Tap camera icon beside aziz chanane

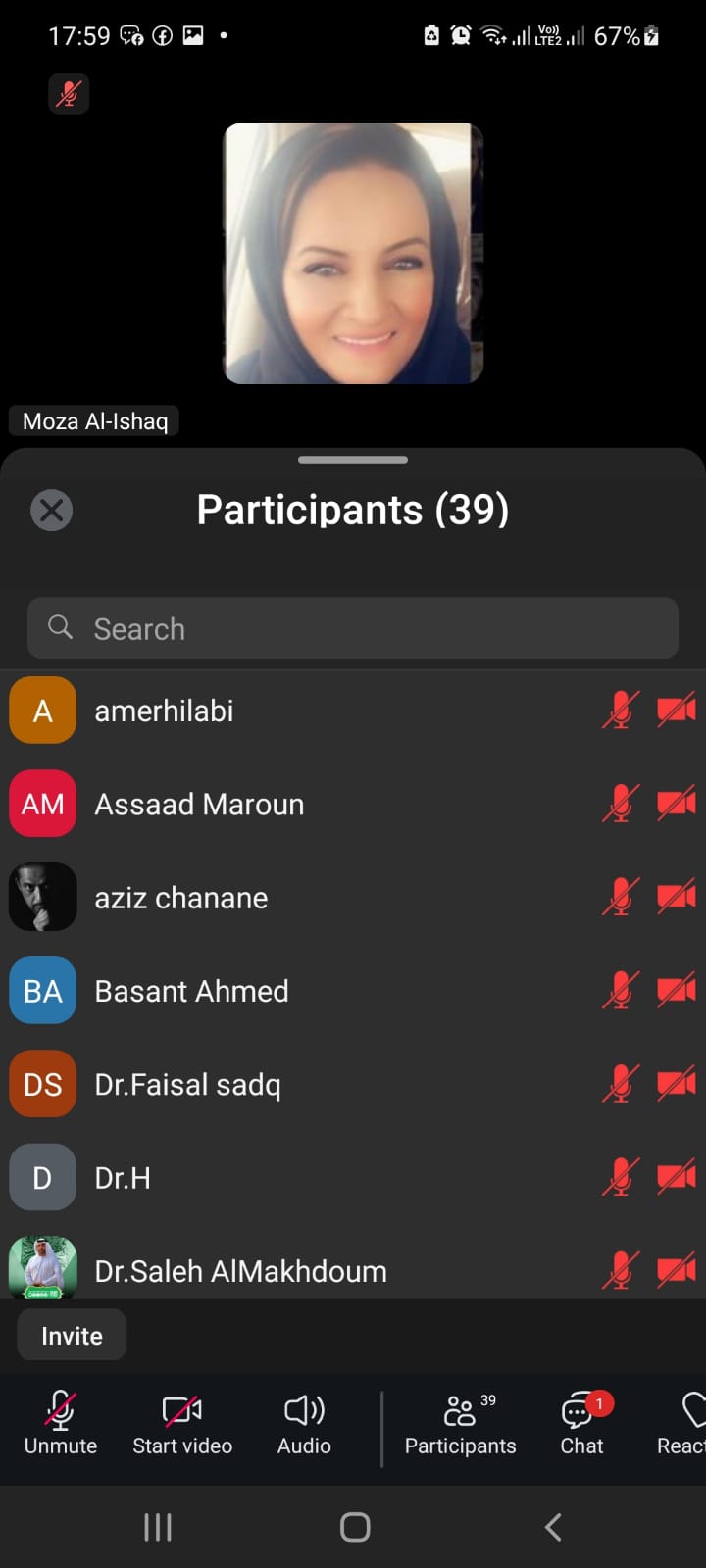pos(676,897)
